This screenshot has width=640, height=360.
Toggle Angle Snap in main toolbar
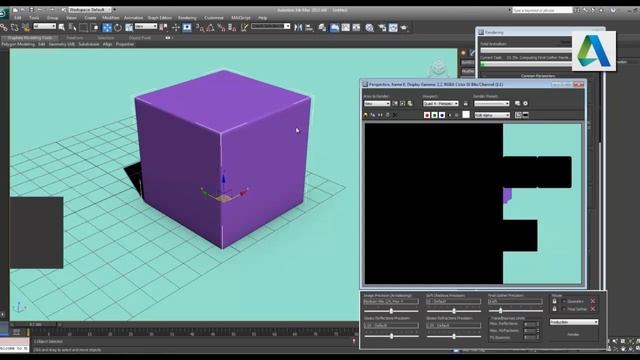[210, 27]
